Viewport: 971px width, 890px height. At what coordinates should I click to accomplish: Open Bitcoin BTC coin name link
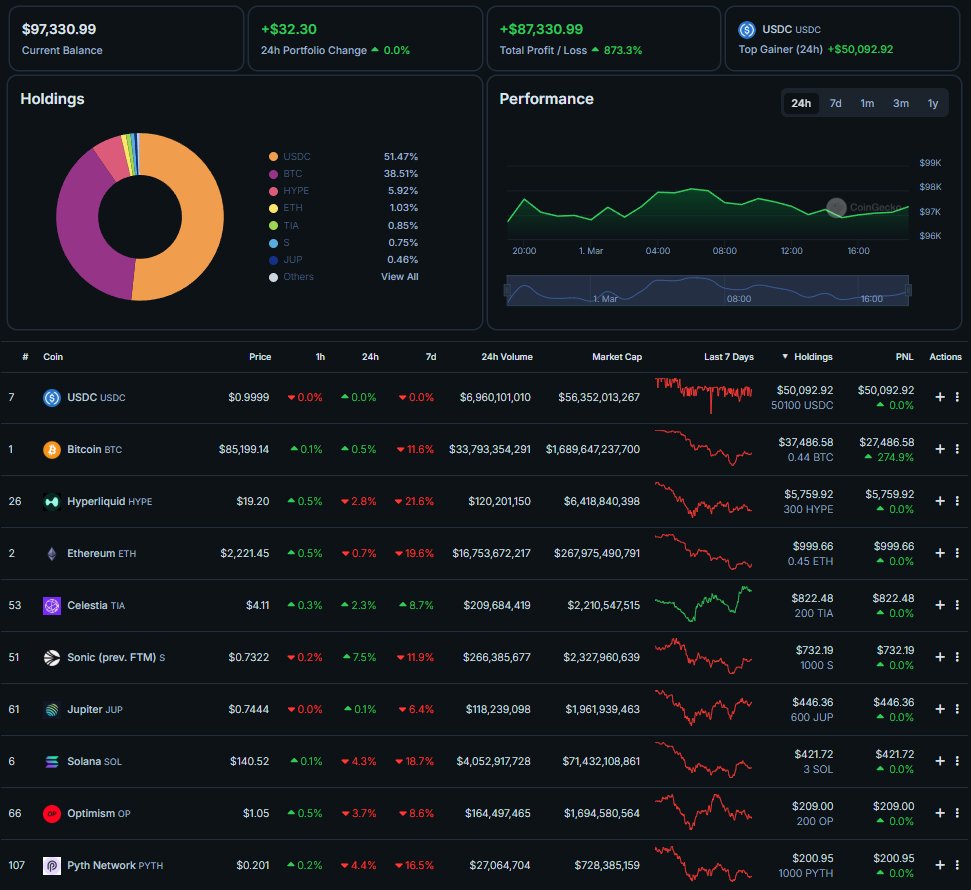click(94, 450)
